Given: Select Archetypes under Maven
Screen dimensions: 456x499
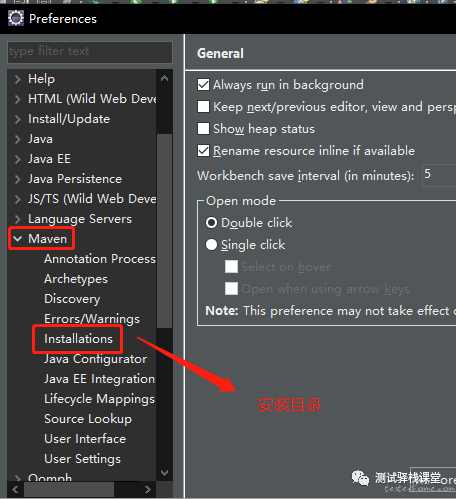Looking at the screenshot, I should tap(76, 279).
